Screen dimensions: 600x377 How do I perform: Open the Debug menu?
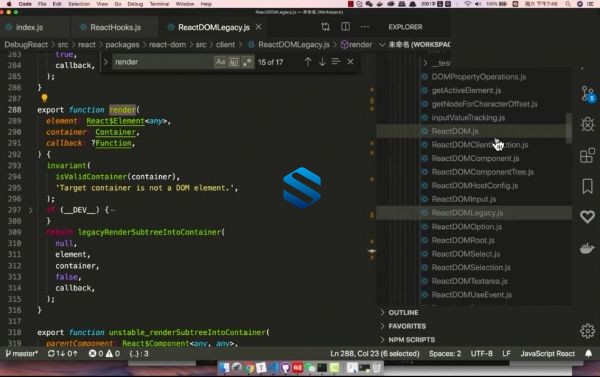(135, 4)
